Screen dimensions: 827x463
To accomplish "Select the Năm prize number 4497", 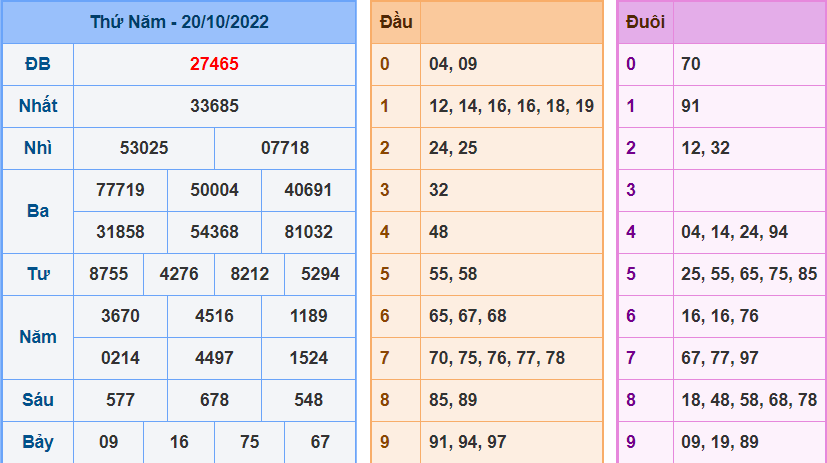I will pos(214,358).
